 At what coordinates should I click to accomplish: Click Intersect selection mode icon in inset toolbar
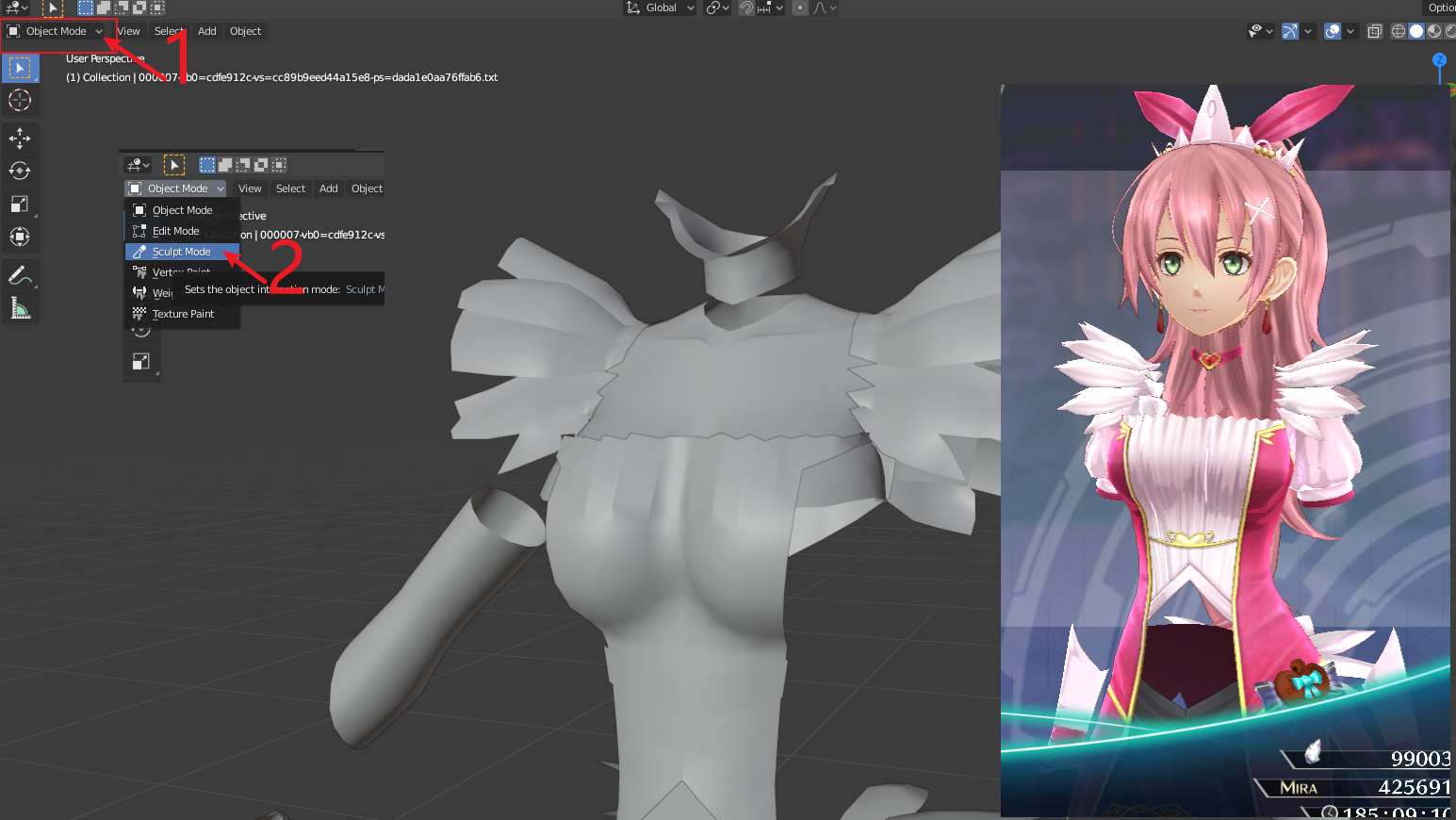point(279,165)
